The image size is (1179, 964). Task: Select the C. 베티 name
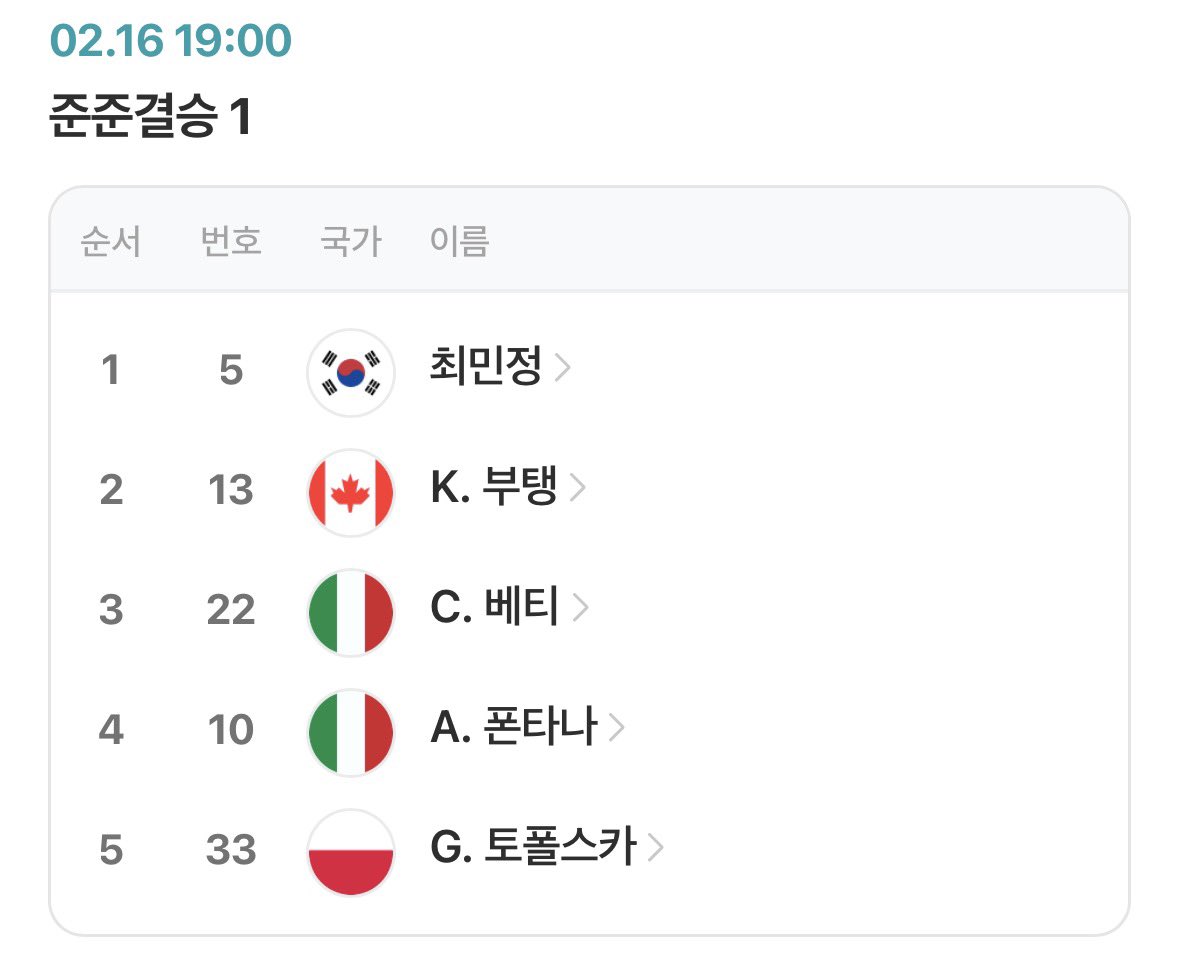[x=495, y=609]
